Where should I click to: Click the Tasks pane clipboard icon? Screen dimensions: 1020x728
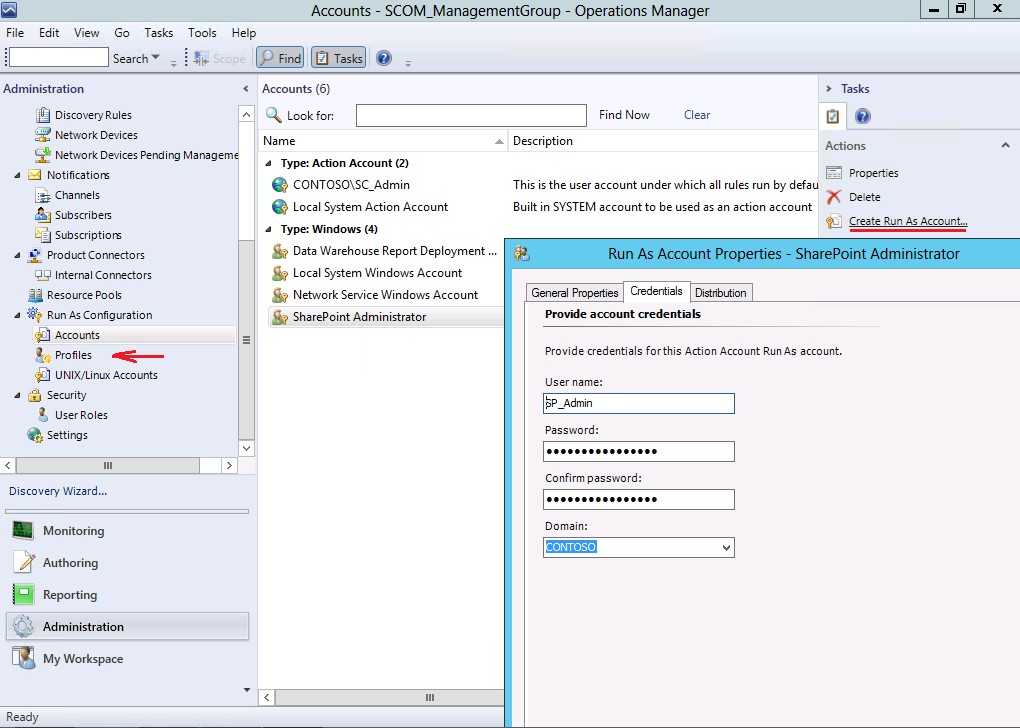(833, 116)
